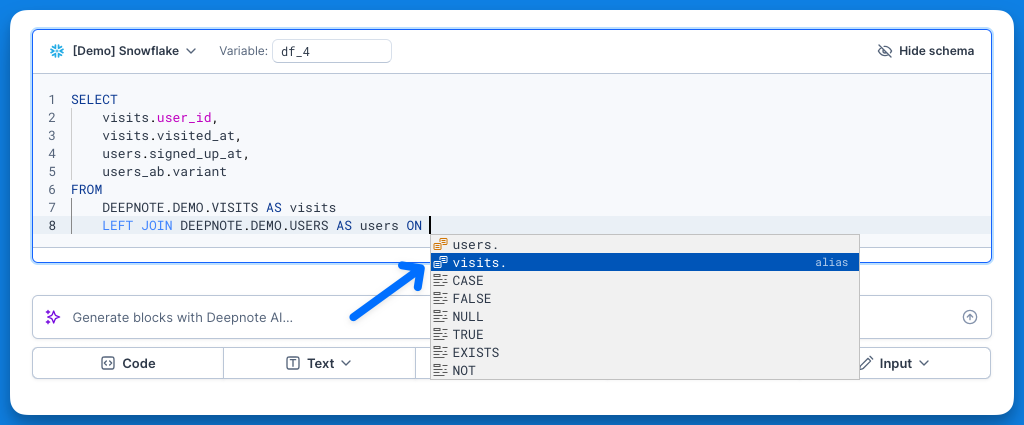Click the SELECT keyword on line 1
Screen dimensions: 1024x425
coord(94,100)
